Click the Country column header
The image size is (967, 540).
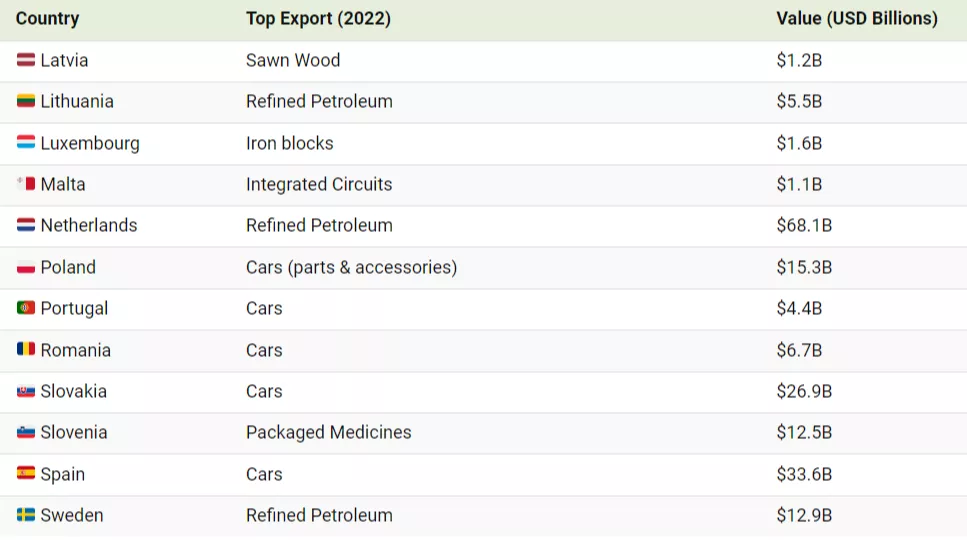click(47, 19)
